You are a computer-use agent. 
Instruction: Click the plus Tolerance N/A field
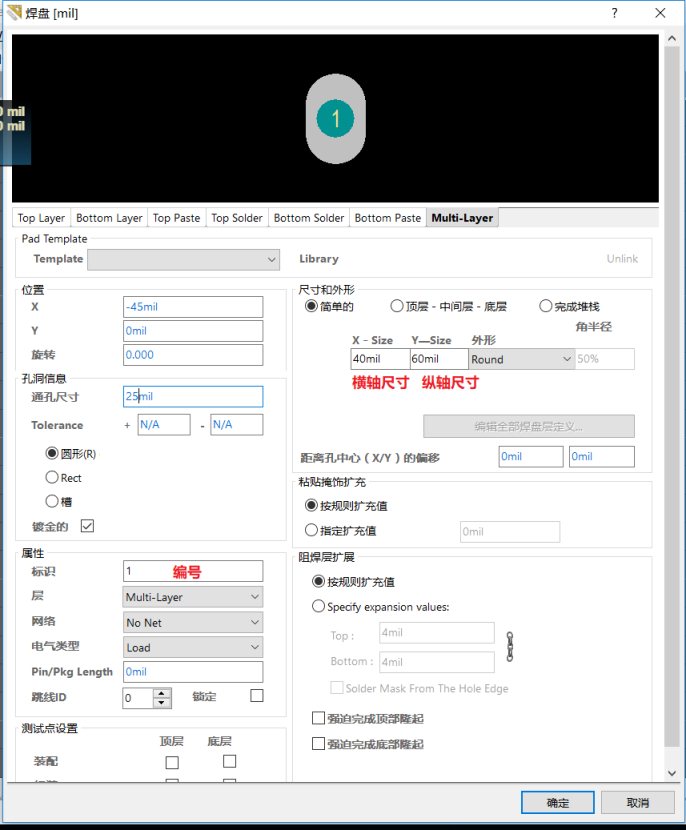pyautogui.click(x=164, y=425)
